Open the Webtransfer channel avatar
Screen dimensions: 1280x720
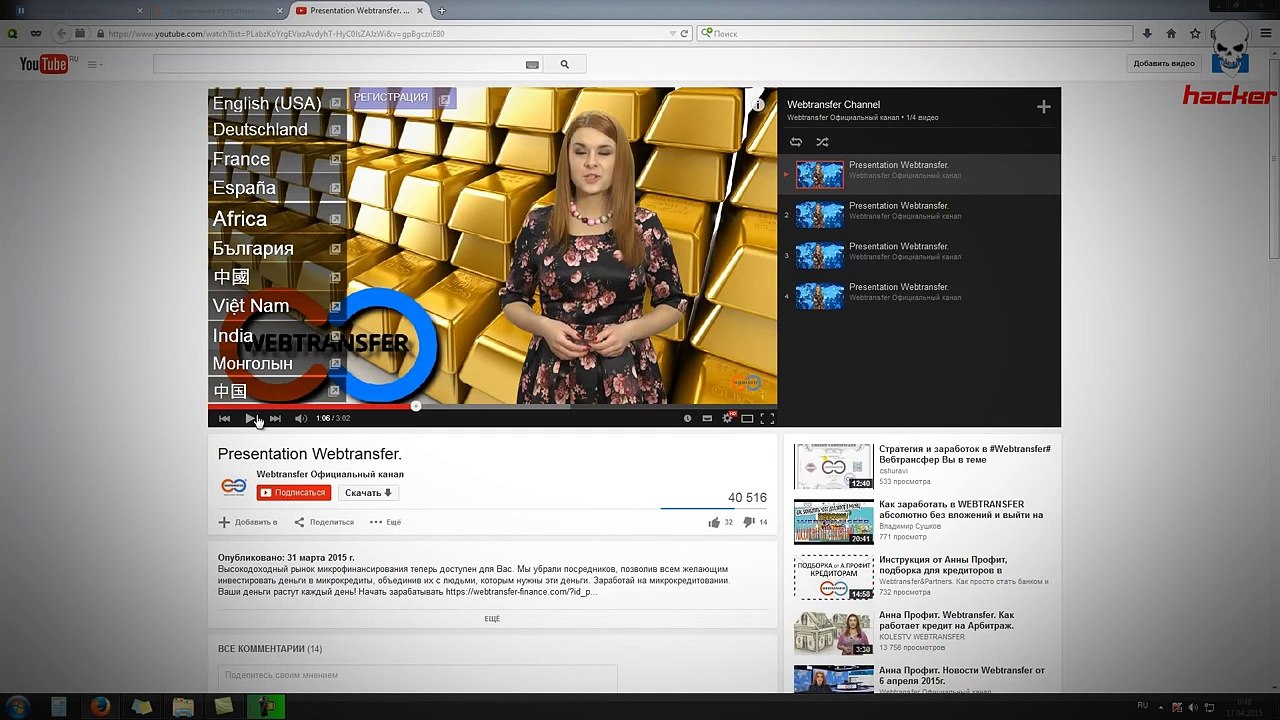point(233,486)
